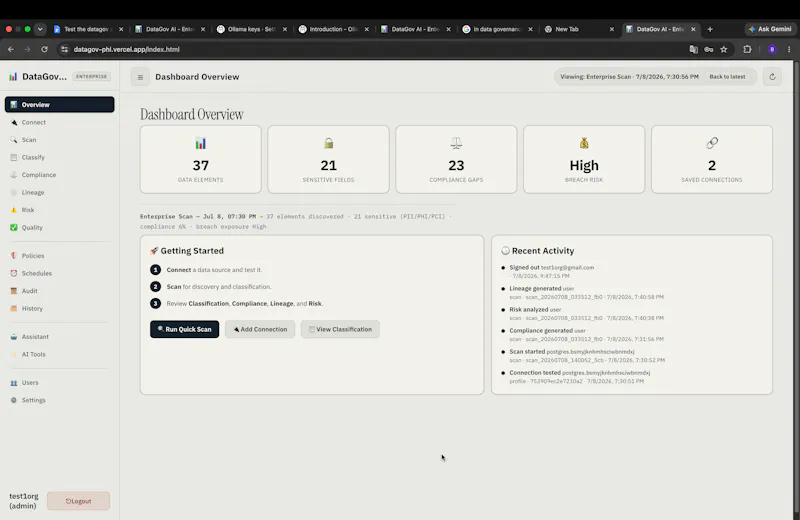Click the ENTERPRISE badge
Viewport: 800px width, 520px height.
click(92, 77)
